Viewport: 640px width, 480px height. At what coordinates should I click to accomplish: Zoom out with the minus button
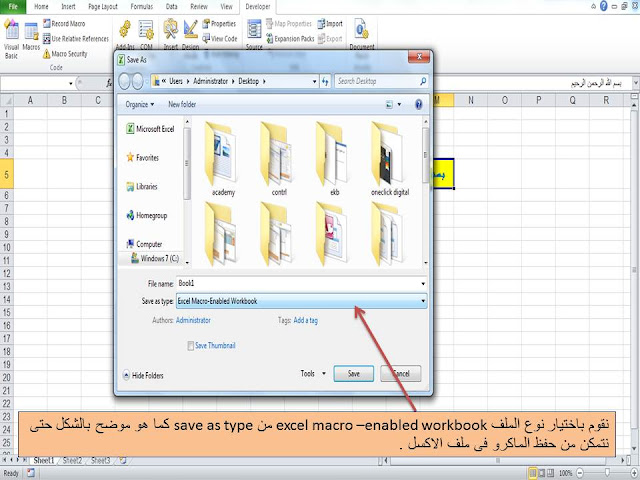click(580, 473)
